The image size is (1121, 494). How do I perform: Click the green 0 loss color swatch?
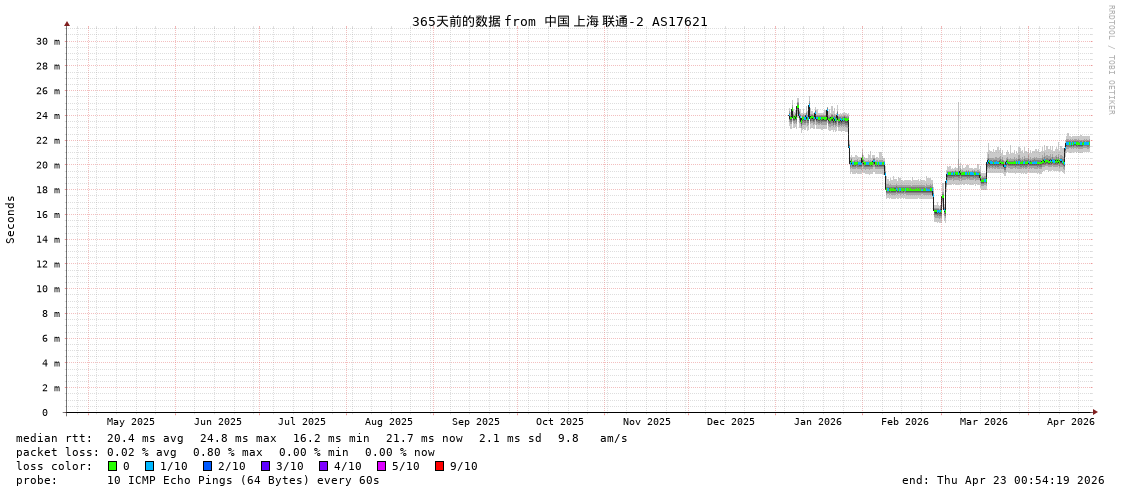113,466
